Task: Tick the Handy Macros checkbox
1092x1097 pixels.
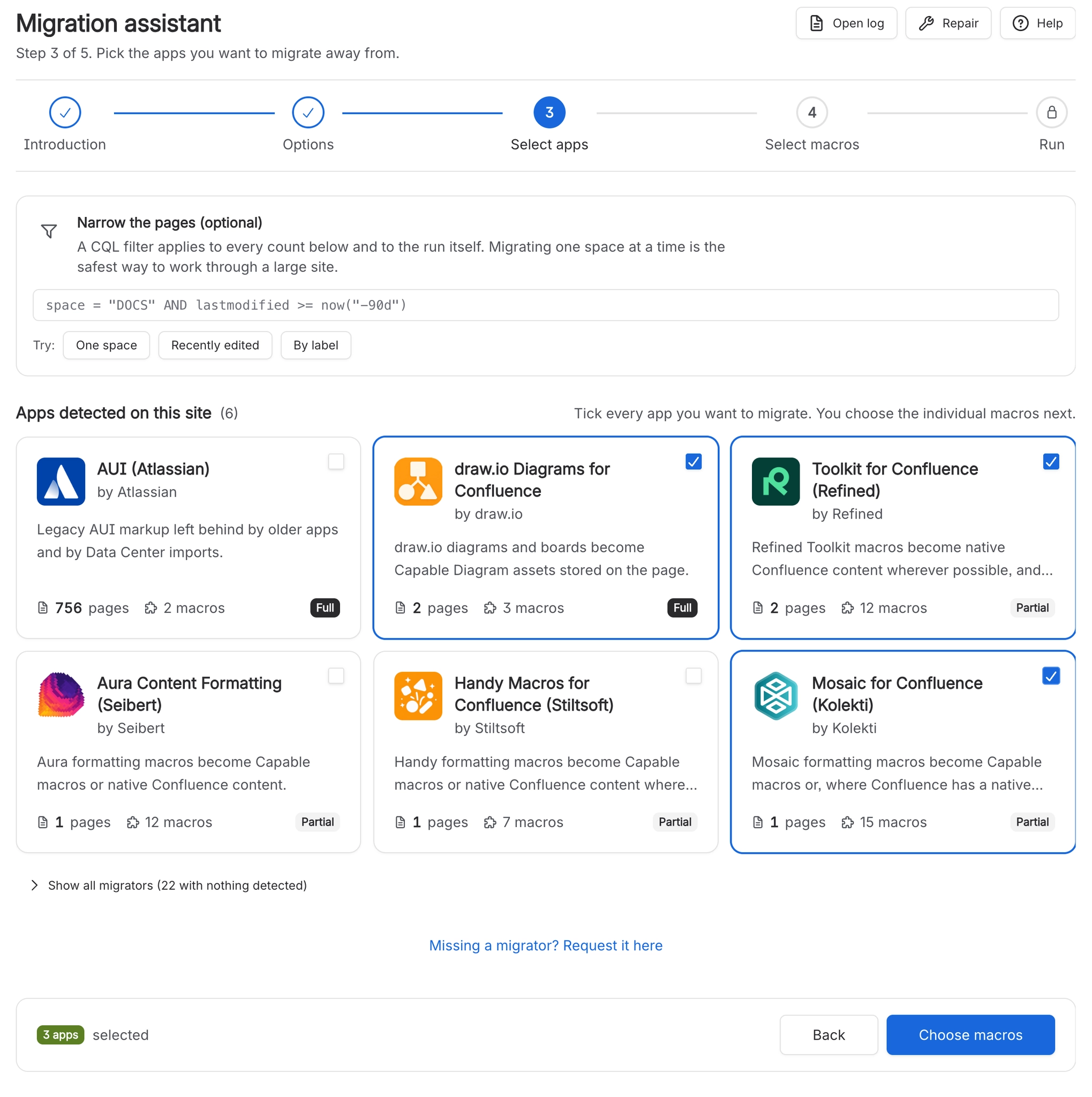Action: tap(694, 675)
